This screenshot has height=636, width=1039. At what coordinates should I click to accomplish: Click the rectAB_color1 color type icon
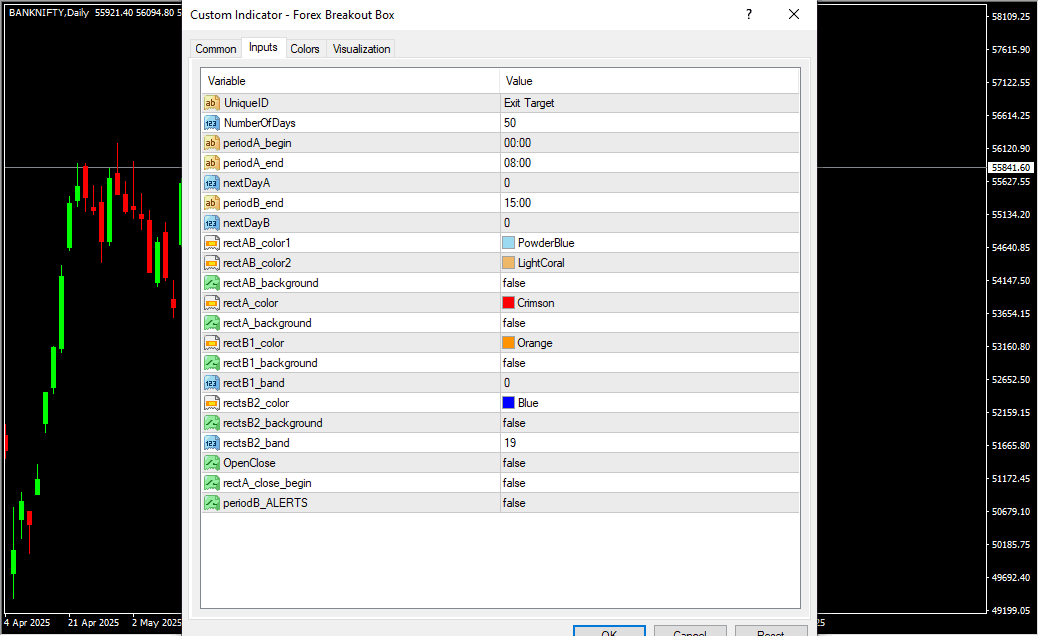(x=212, y=243)
